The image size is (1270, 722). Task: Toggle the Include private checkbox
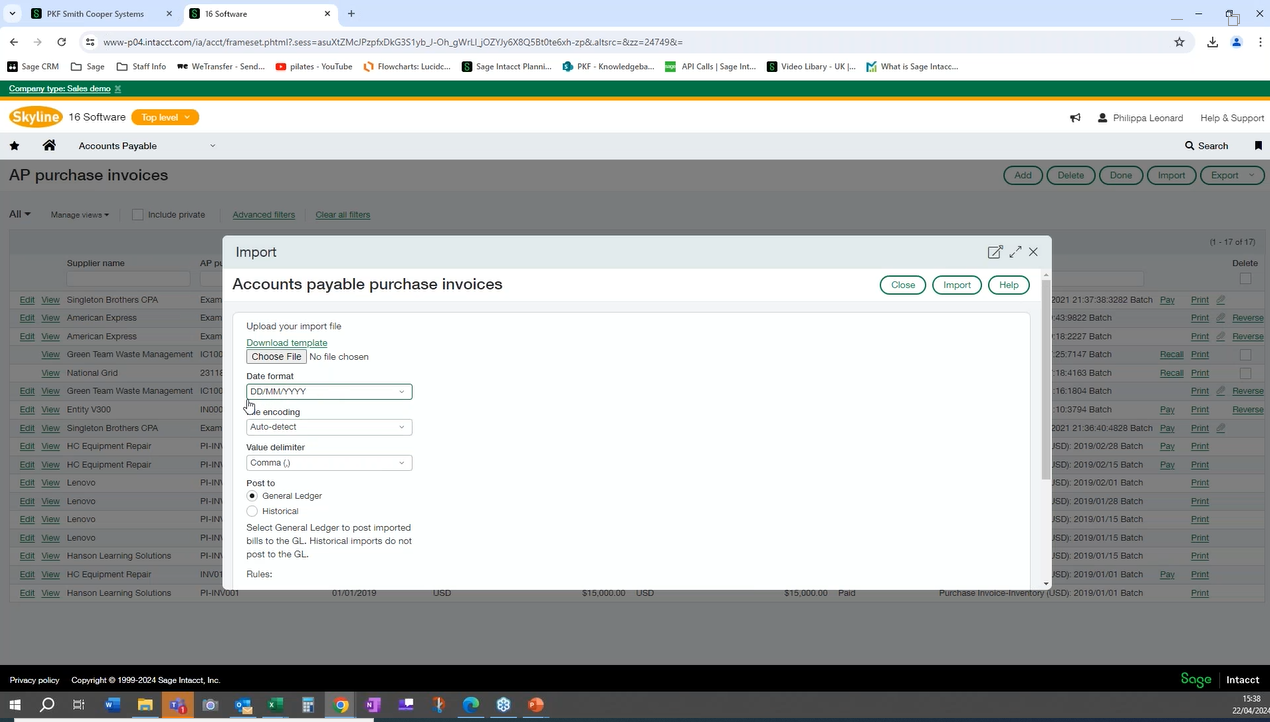138,215
